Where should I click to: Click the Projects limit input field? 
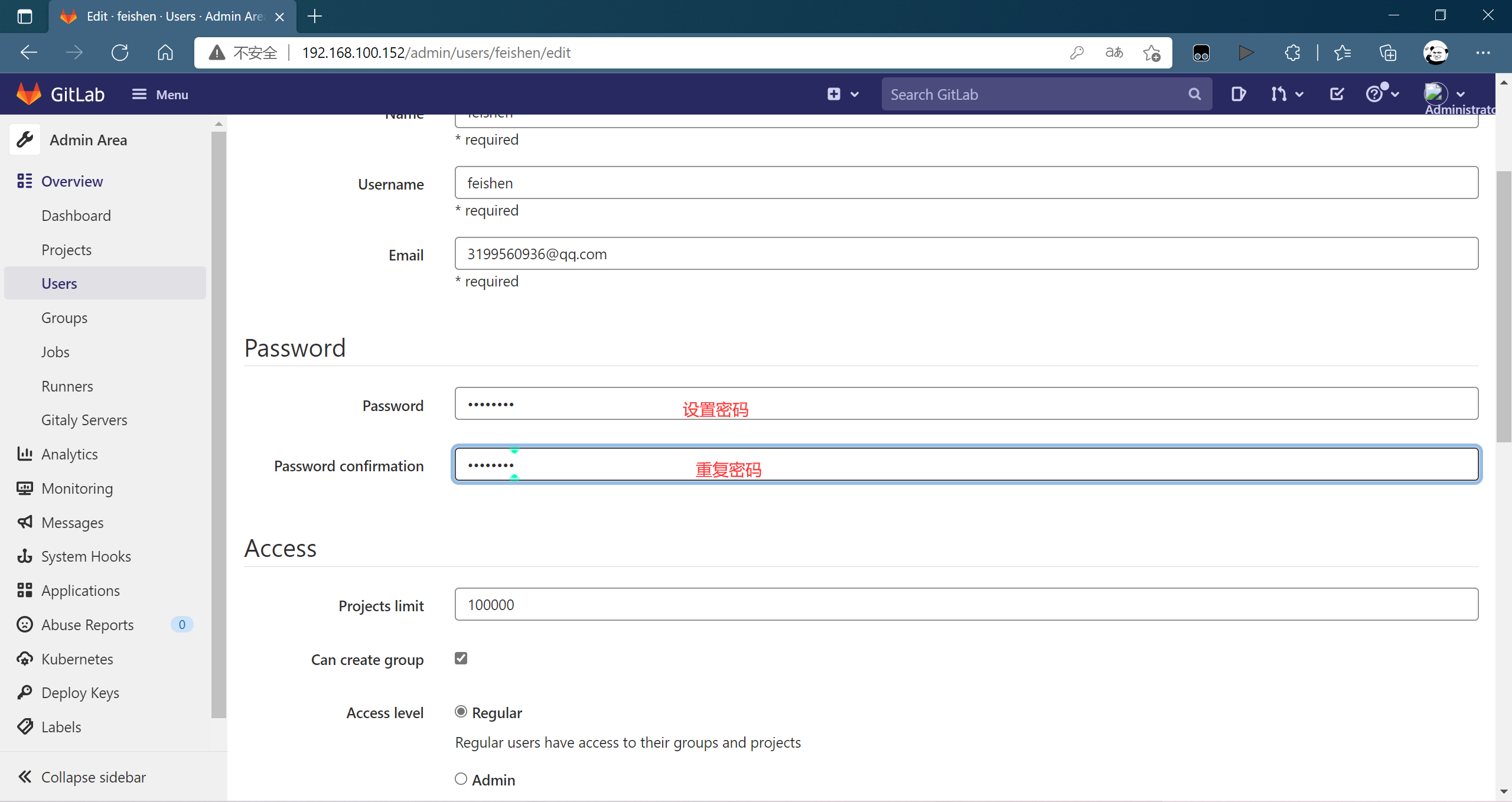966,604
